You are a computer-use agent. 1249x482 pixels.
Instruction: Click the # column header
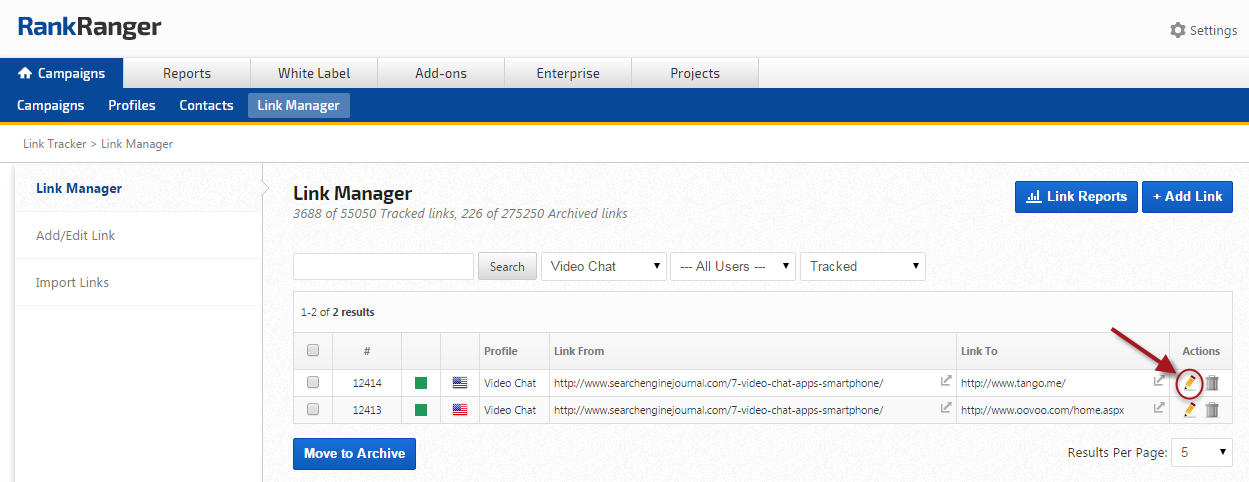[x=367, y=351]
